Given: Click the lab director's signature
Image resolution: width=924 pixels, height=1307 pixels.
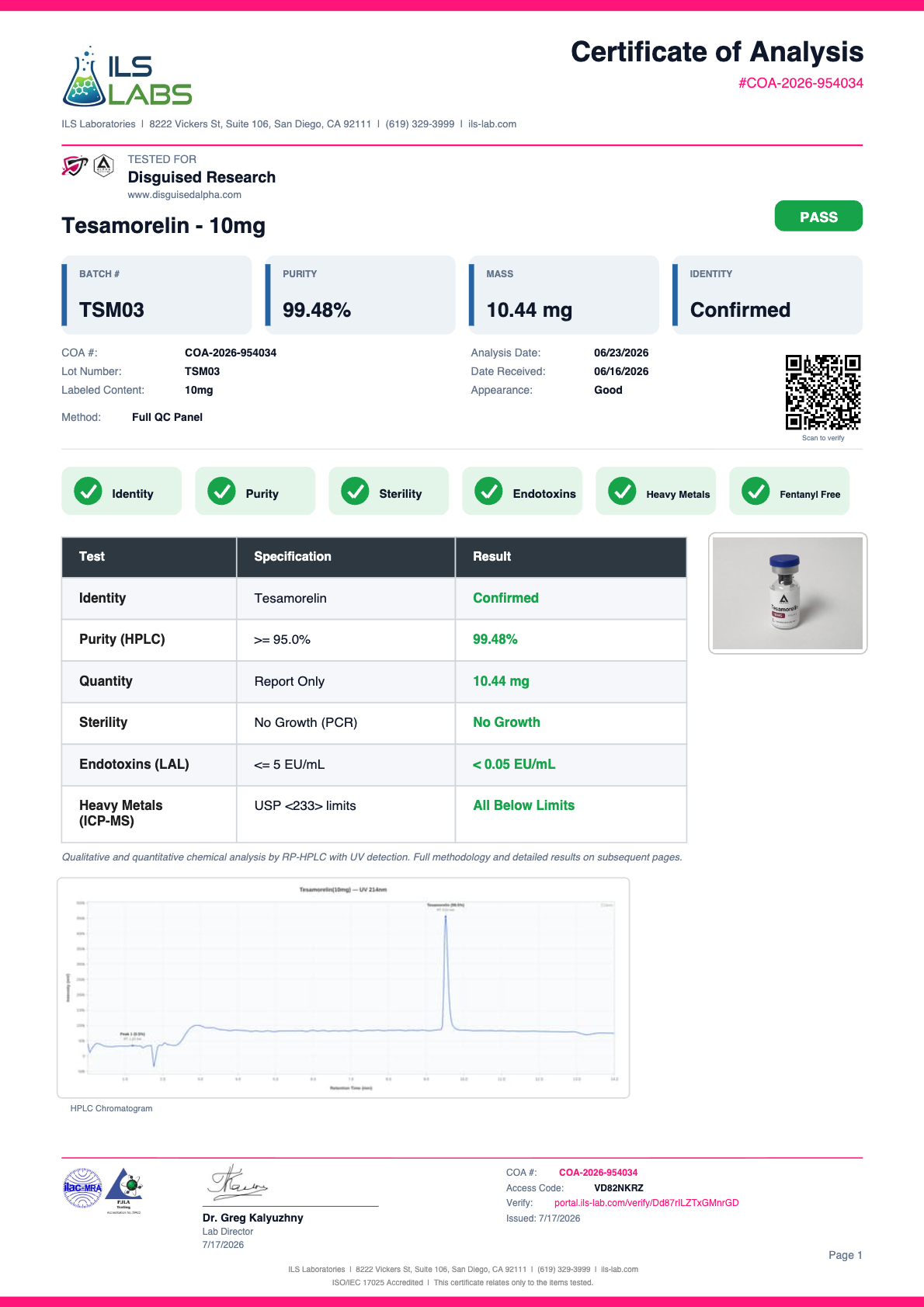Looking at the screenshot, I should click(236, 1182).
